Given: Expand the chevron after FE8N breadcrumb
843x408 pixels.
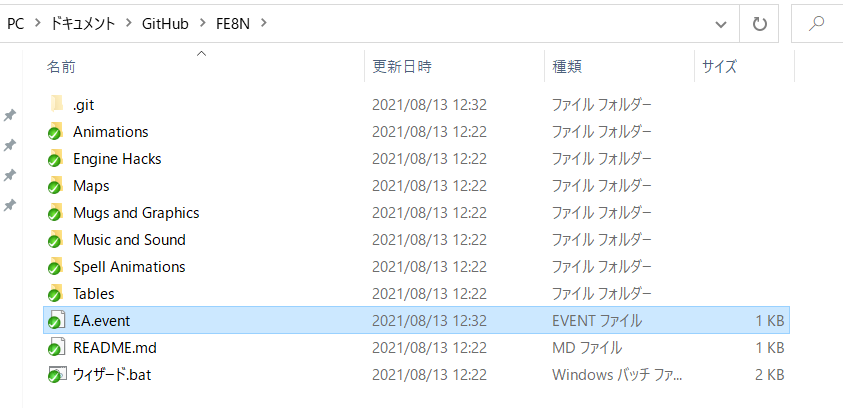Looking at the screenshot, I should [263, 24].
